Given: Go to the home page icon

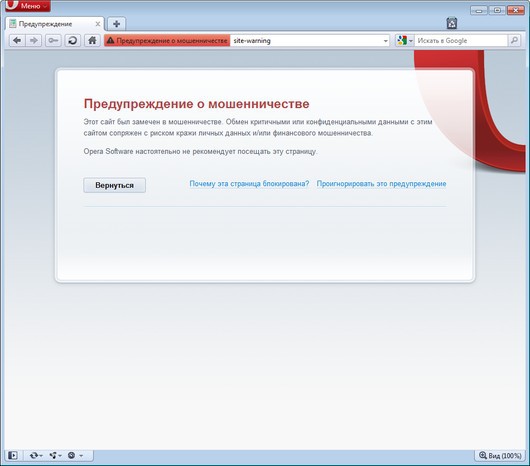Looking at the screenshot, I should point(92,41).
